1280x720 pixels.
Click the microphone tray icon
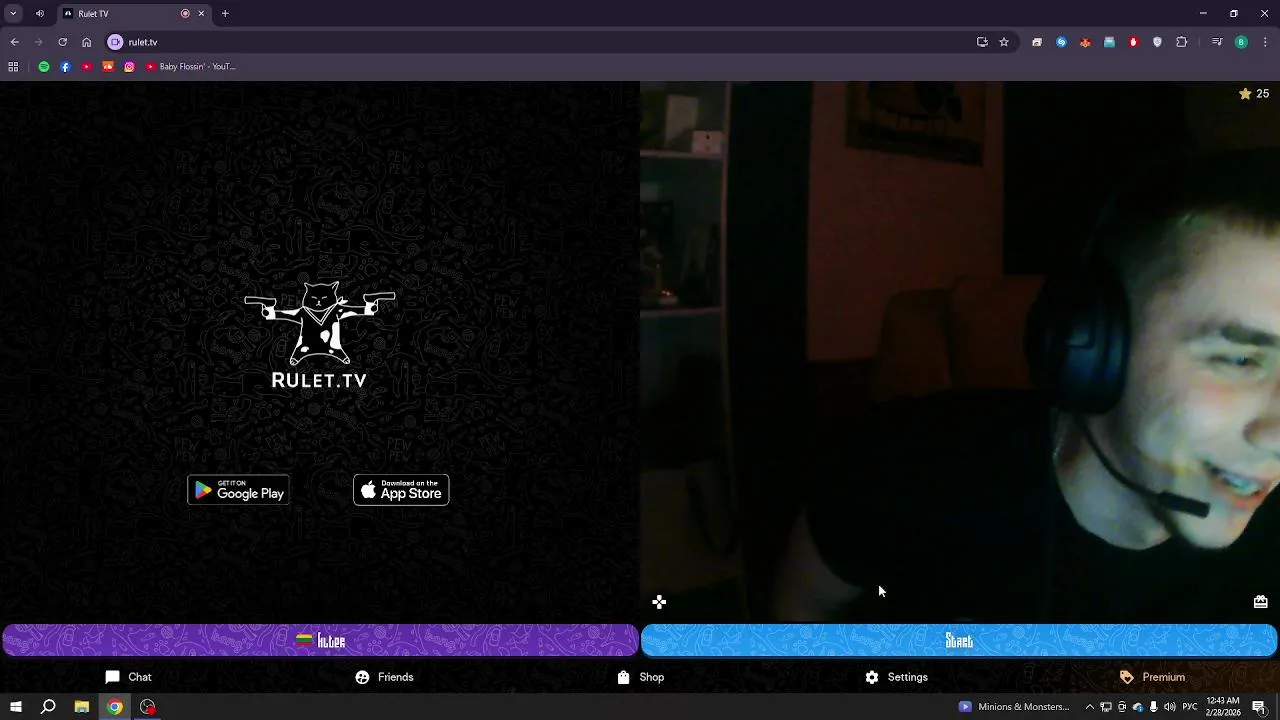click(1154, 707)
